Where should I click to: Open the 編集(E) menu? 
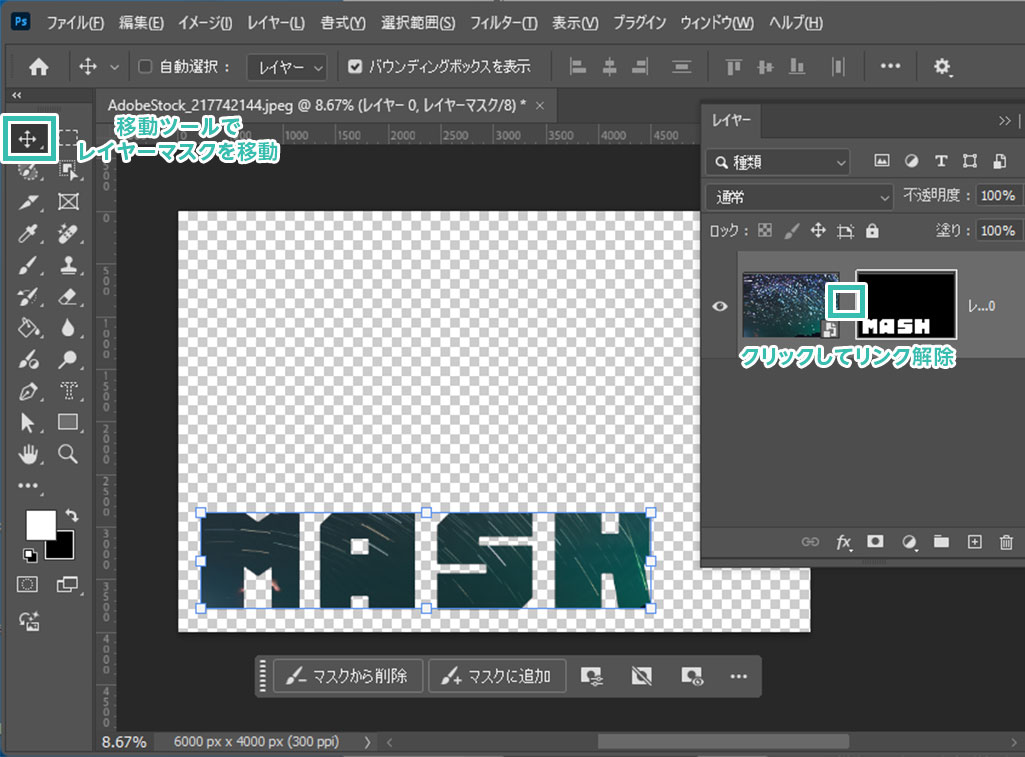(141, 23)
